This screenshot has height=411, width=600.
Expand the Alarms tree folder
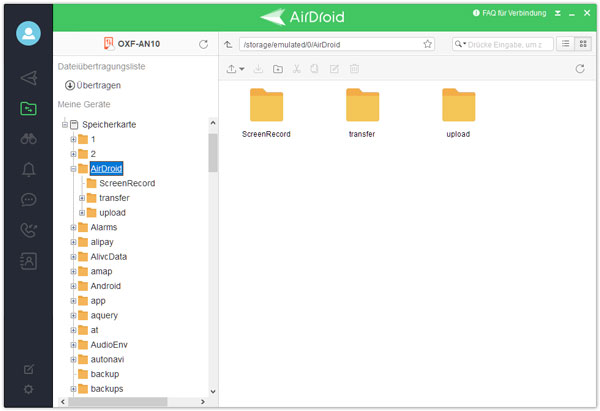coord(73,228)
